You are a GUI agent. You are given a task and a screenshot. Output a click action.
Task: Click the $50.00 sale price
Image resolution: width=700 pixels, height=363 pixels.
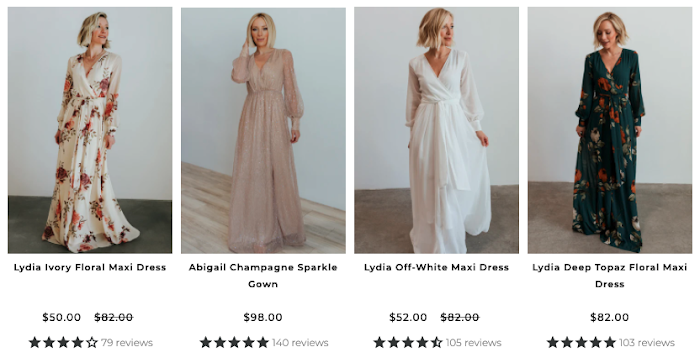point(62,317)
